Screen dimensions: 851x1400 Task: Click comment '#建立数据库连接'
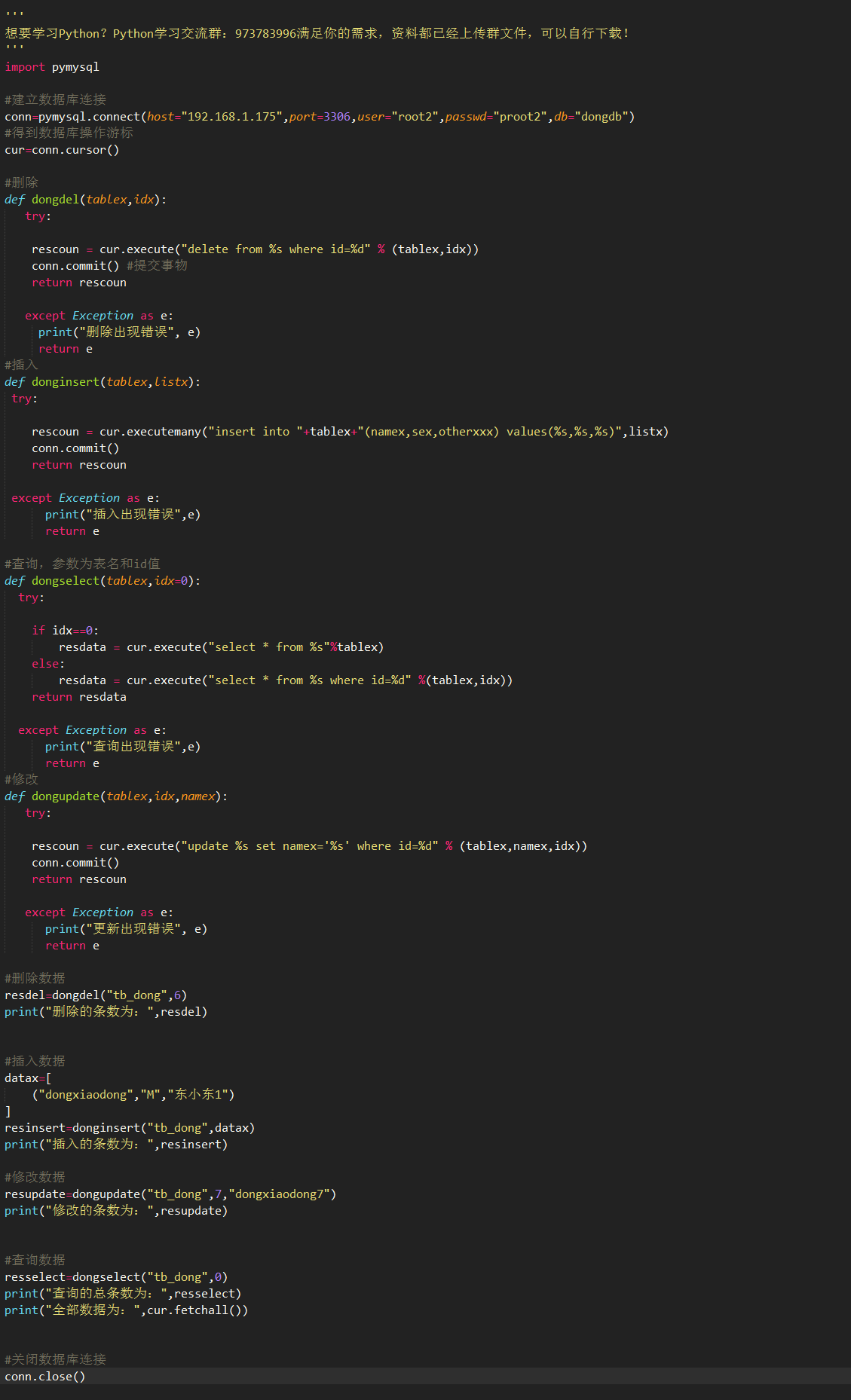pyautogui.click(x=55, y=100)
